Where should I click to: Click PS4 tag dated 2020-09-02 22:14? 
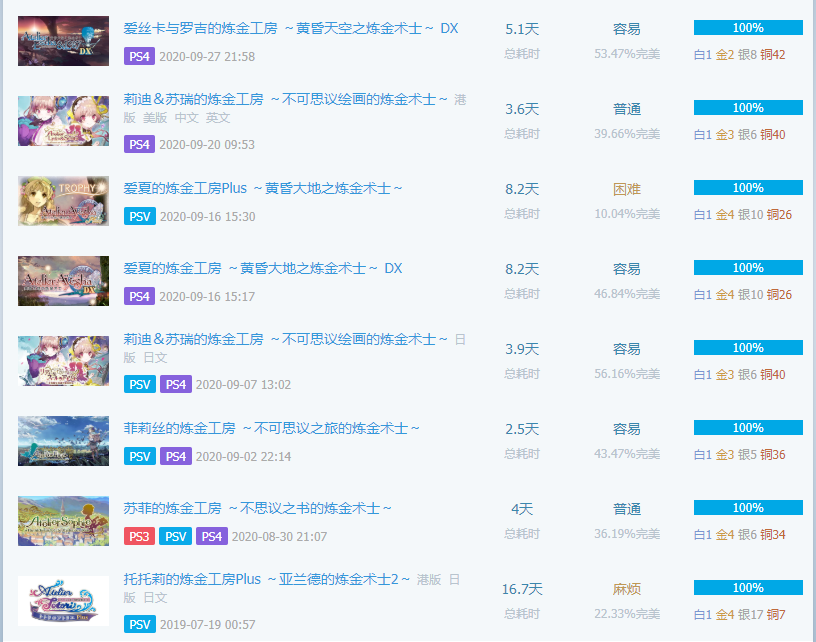[x=175, y=457]
